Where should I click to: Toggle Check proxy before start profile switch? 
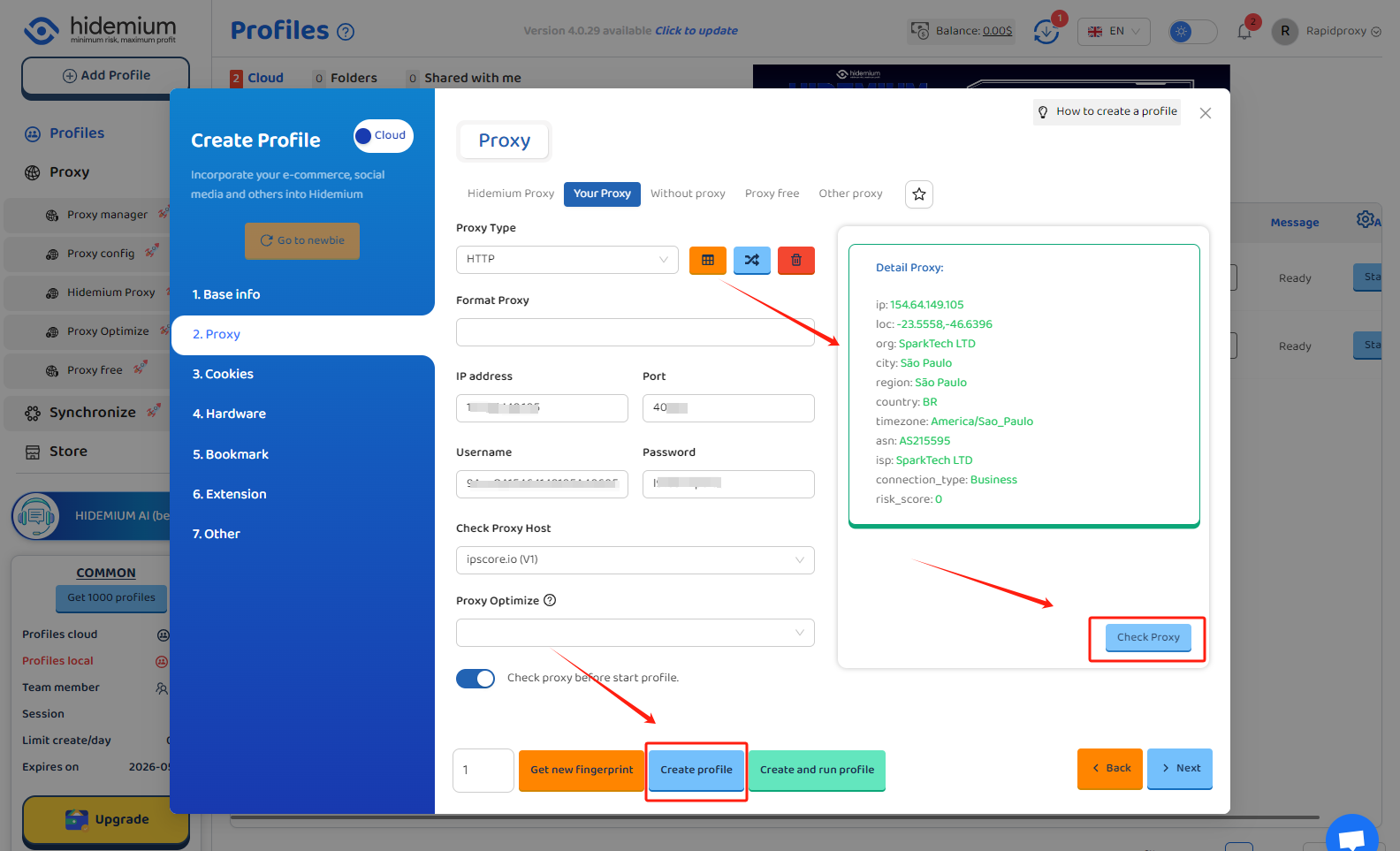tap(476, 678)
